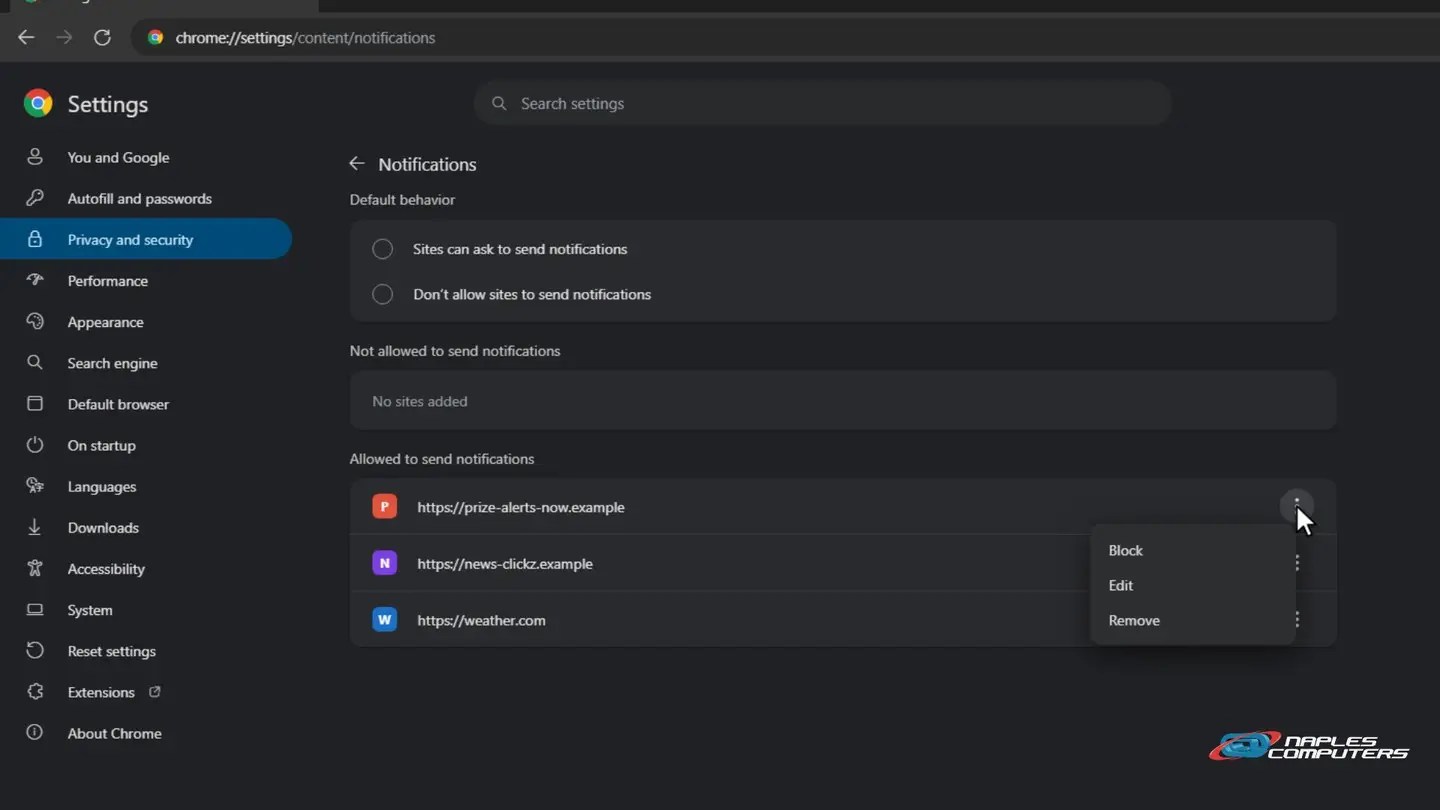Click the browser forward arrow

click(64, 38)
